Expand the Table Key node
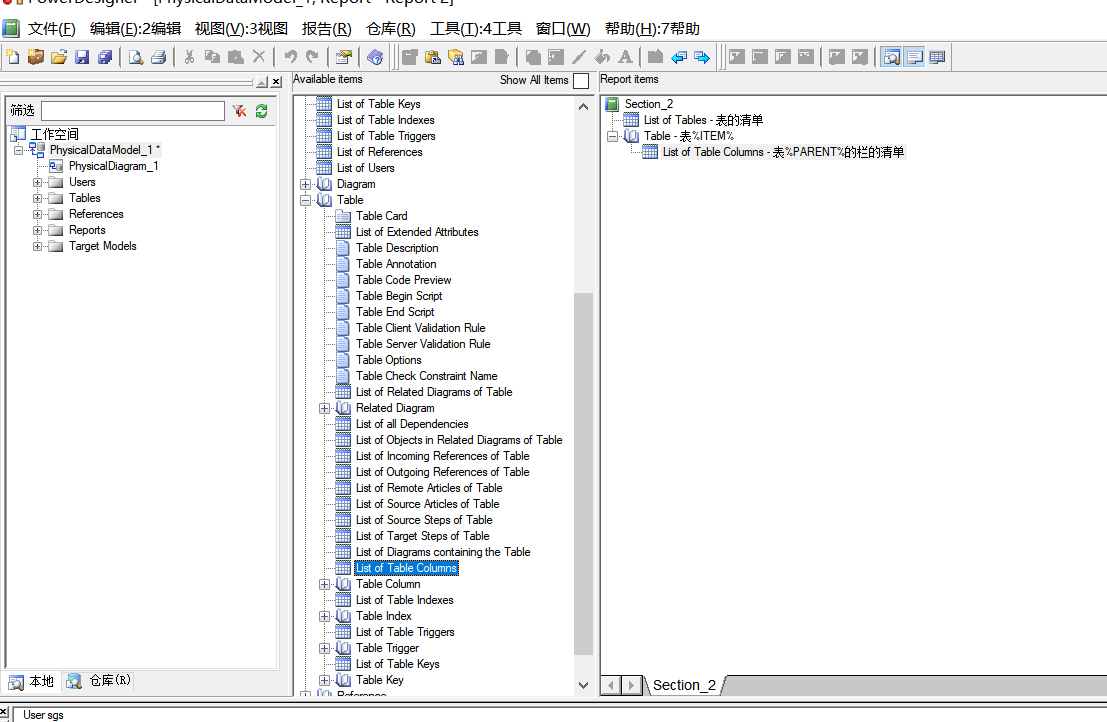Image resolution: width=1107 pixels, height=722 pixels. (324, 680)
